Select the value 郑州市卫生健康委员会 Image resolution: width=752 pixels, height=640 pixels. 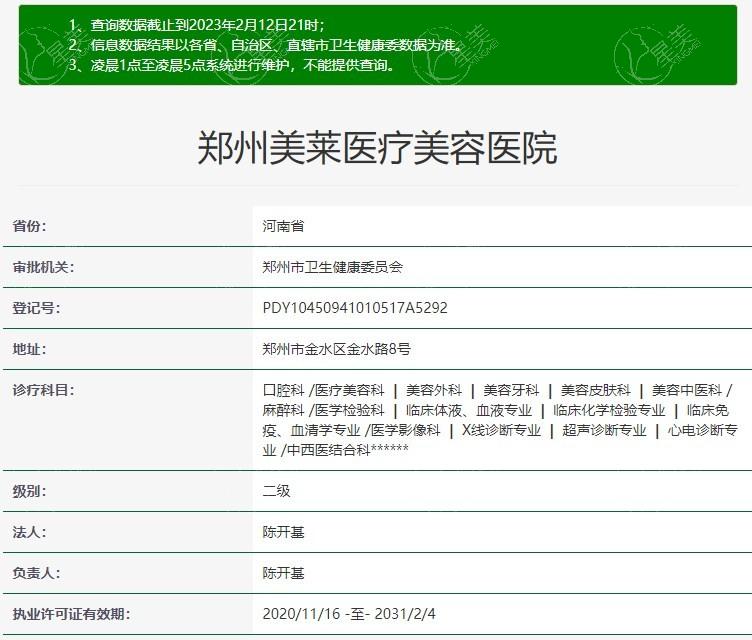click(x=332, y=267)
